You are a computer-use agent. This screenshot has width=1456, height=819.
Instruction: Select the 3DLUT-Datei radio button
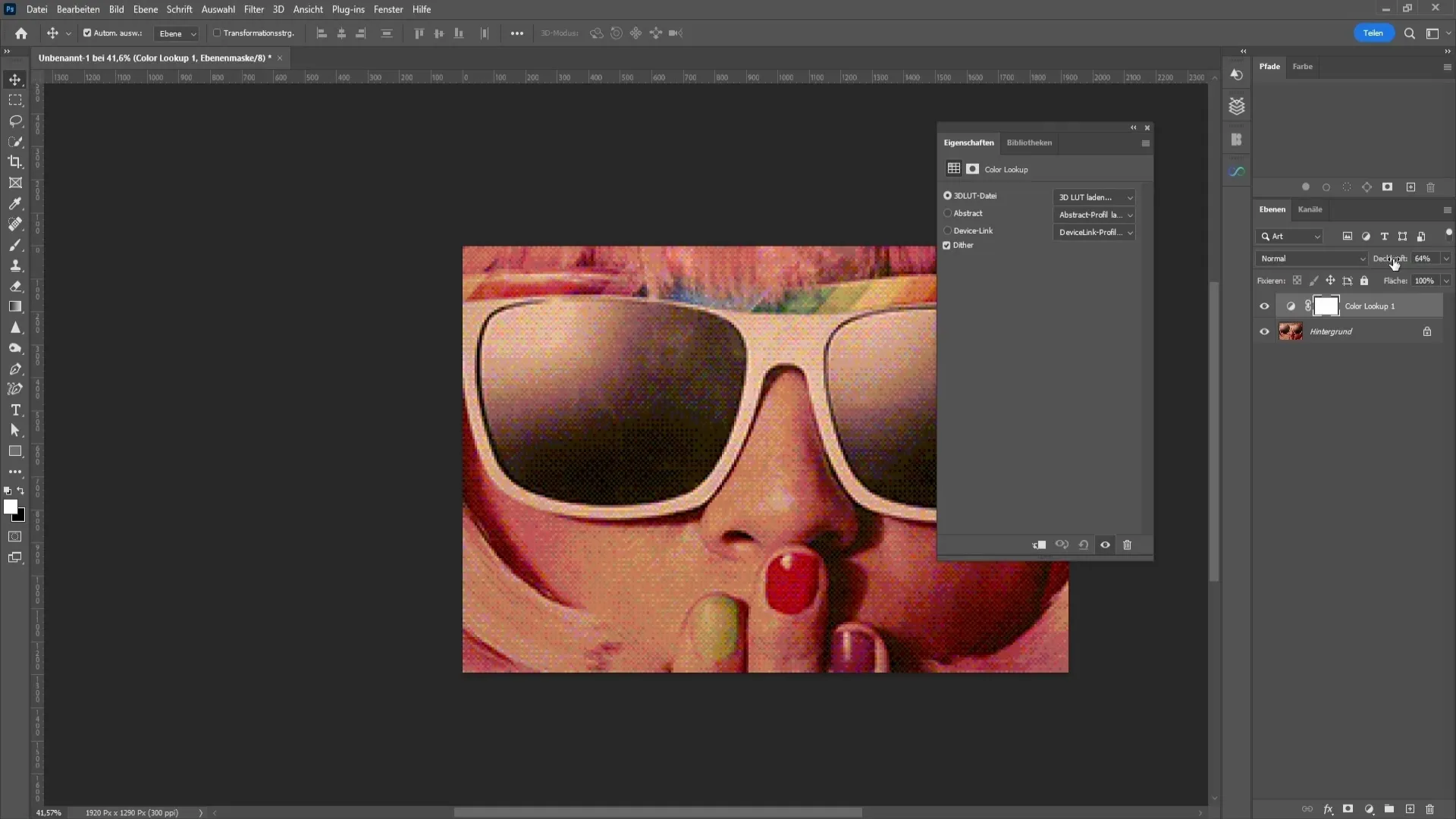point(948,195)
